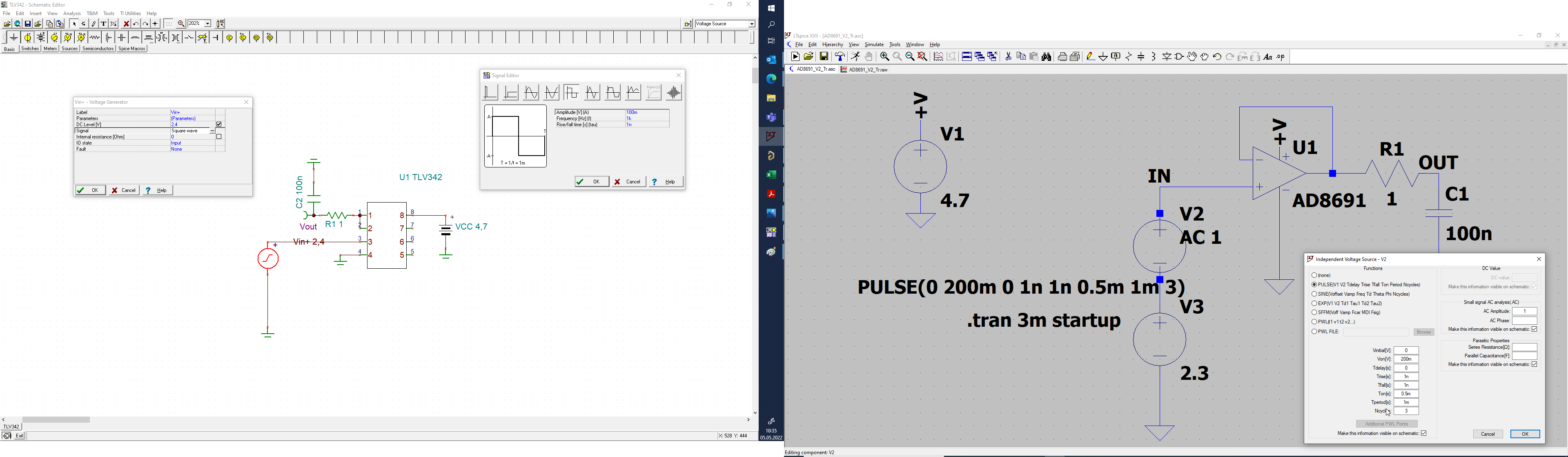Image resolution: width=1568 pixels, height=457 pixels.
Task: Select the SFFM function radio button
Action: coord(1314,312)
